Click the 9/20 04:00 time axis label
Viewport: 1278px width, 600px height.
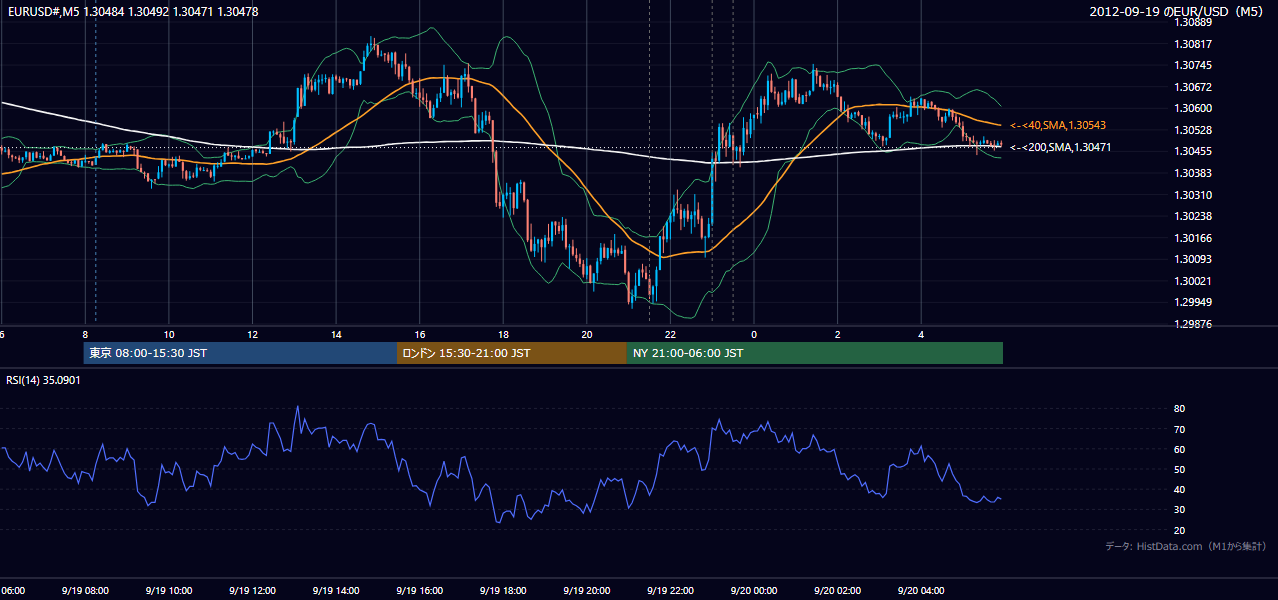click(x=922, y=591)
